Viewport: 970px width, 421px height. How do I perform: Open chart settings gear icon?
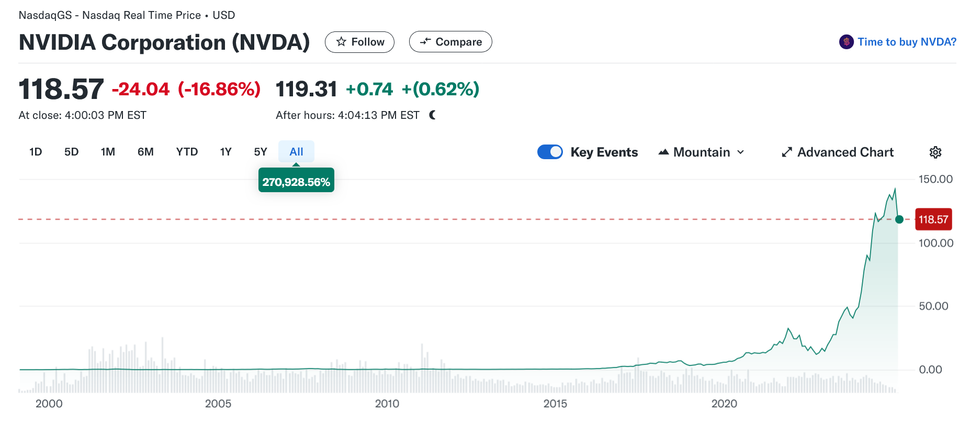click(935, 152)
